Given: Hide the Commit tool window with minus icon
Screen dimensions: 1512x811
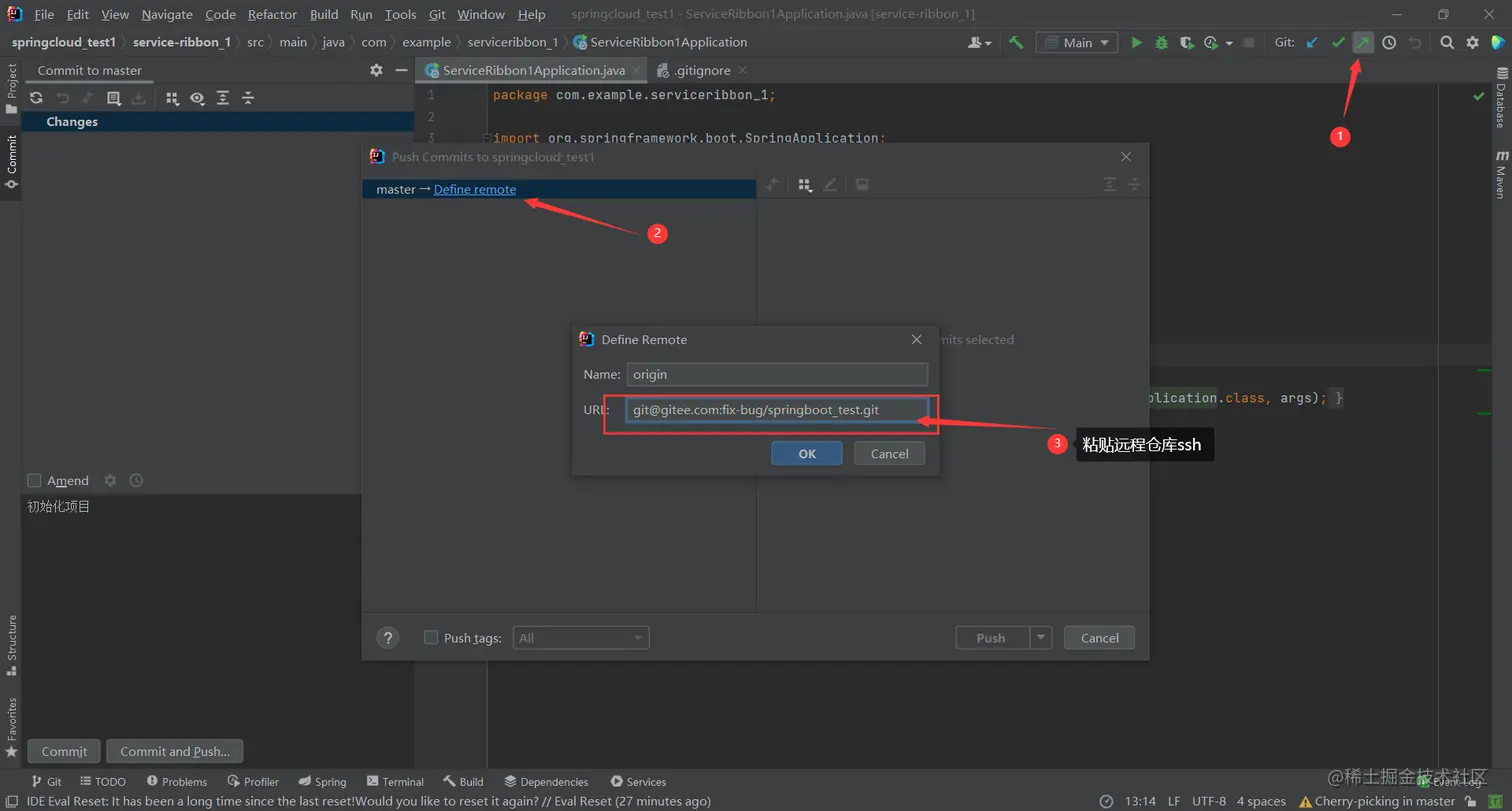Looking at the screenshot, I should pos(401,70).
